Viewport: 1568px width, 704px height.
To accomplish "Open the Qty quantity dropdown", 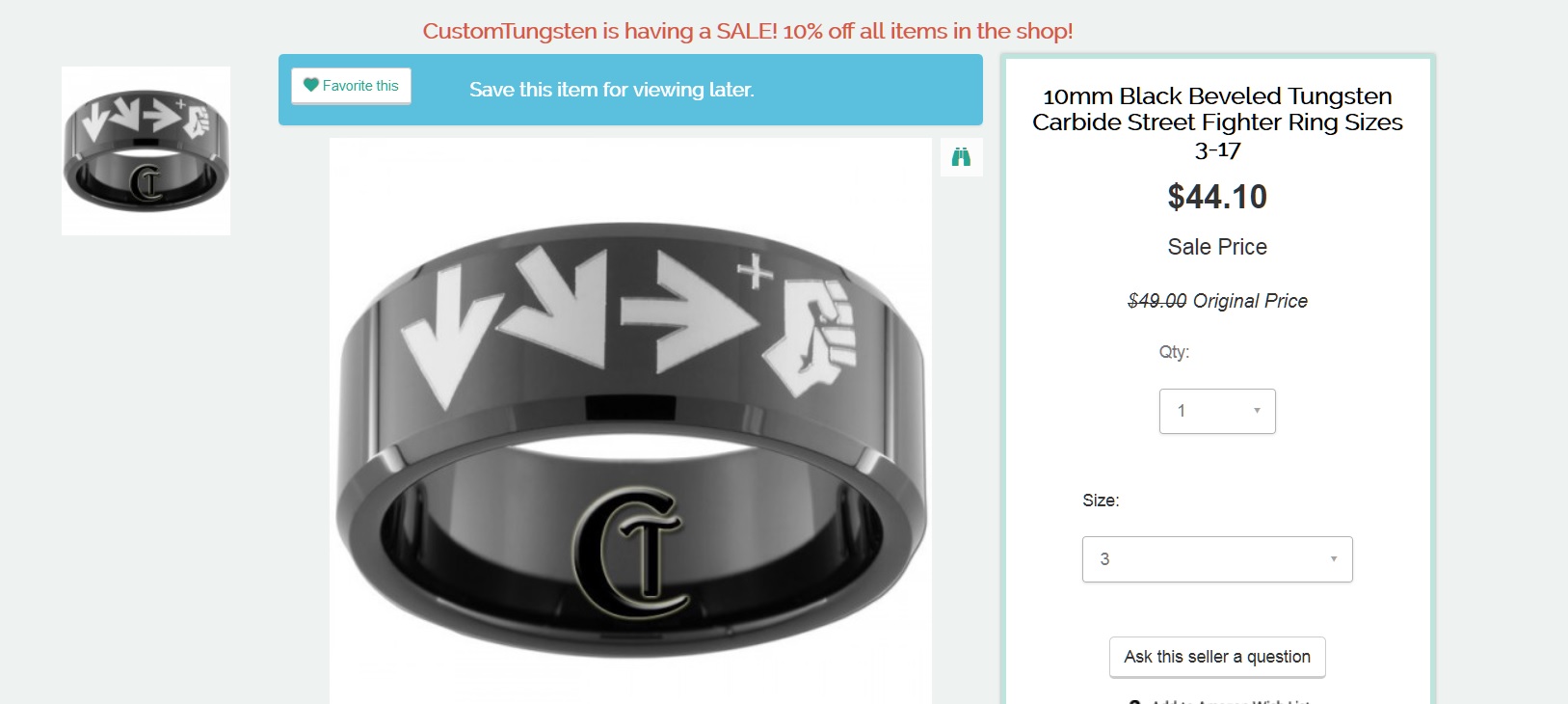I will [1217, 411].
